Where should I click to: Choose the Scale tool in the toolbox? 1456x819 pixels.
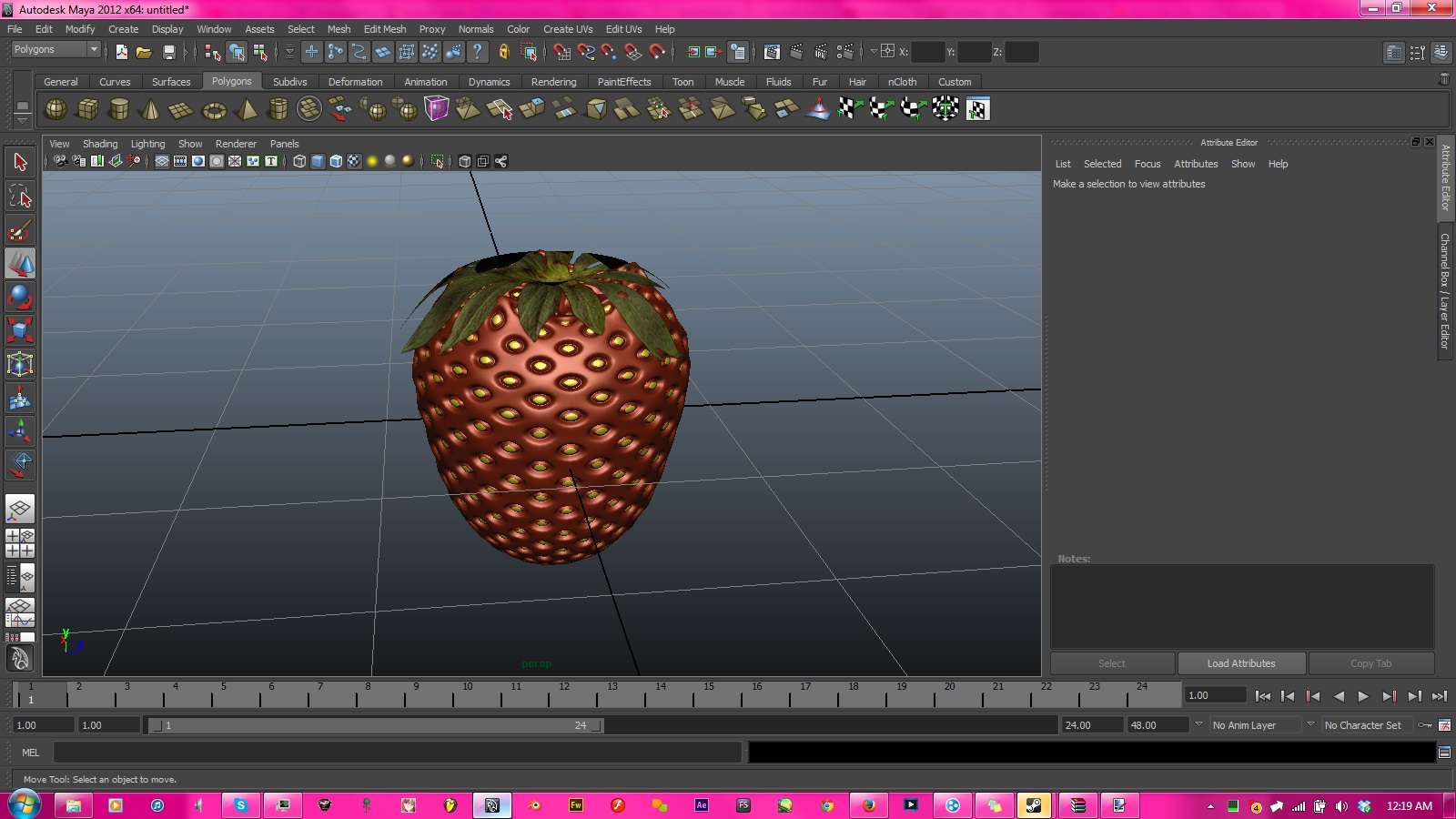(20, 330)
